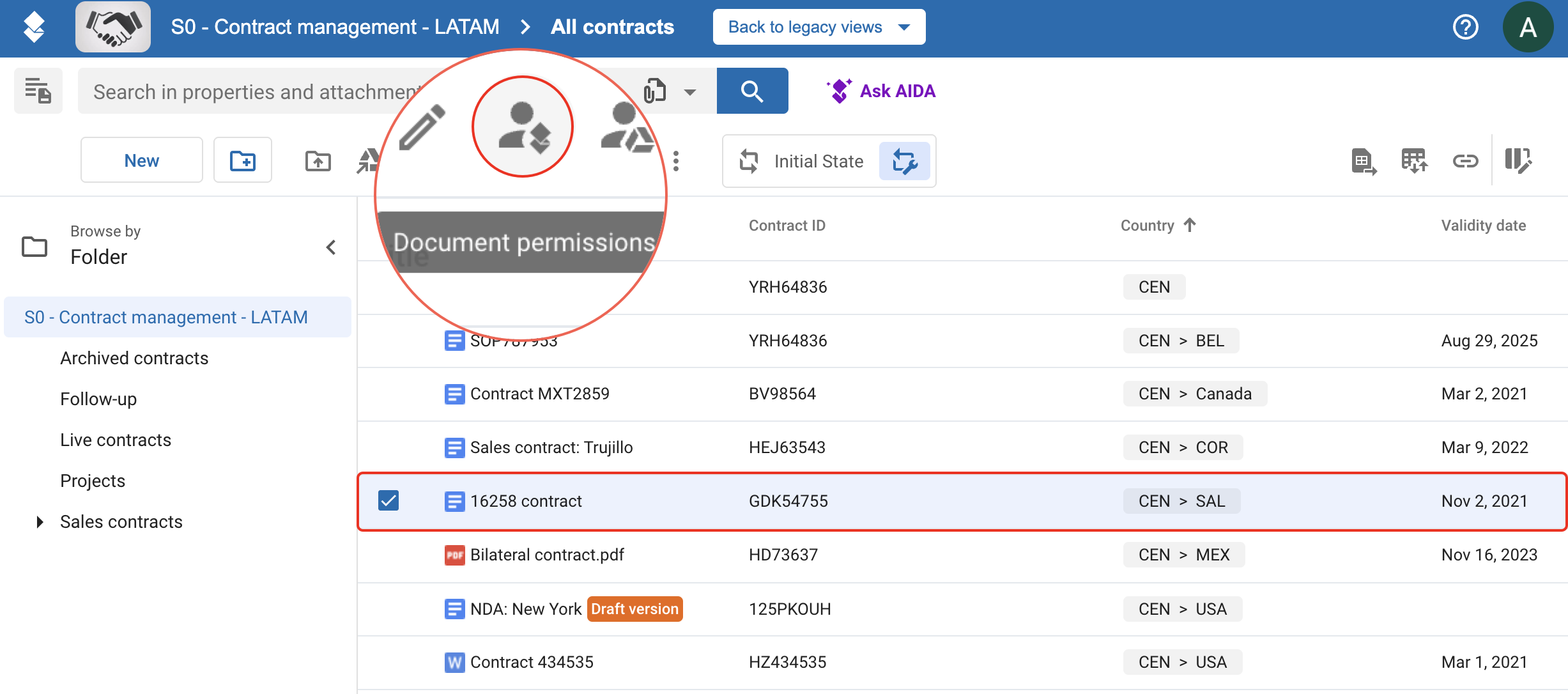Open the help question mark icon
The image size is (1568, 694).
pos(1465,27)
